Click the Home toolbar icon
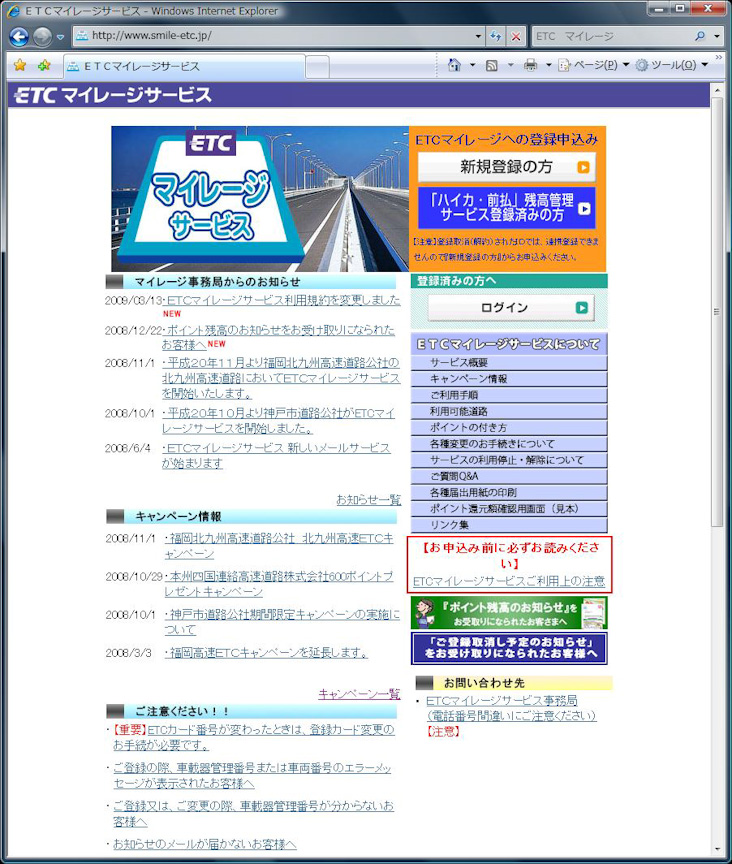This screenshot has width=732, height=864. point(454,65)
